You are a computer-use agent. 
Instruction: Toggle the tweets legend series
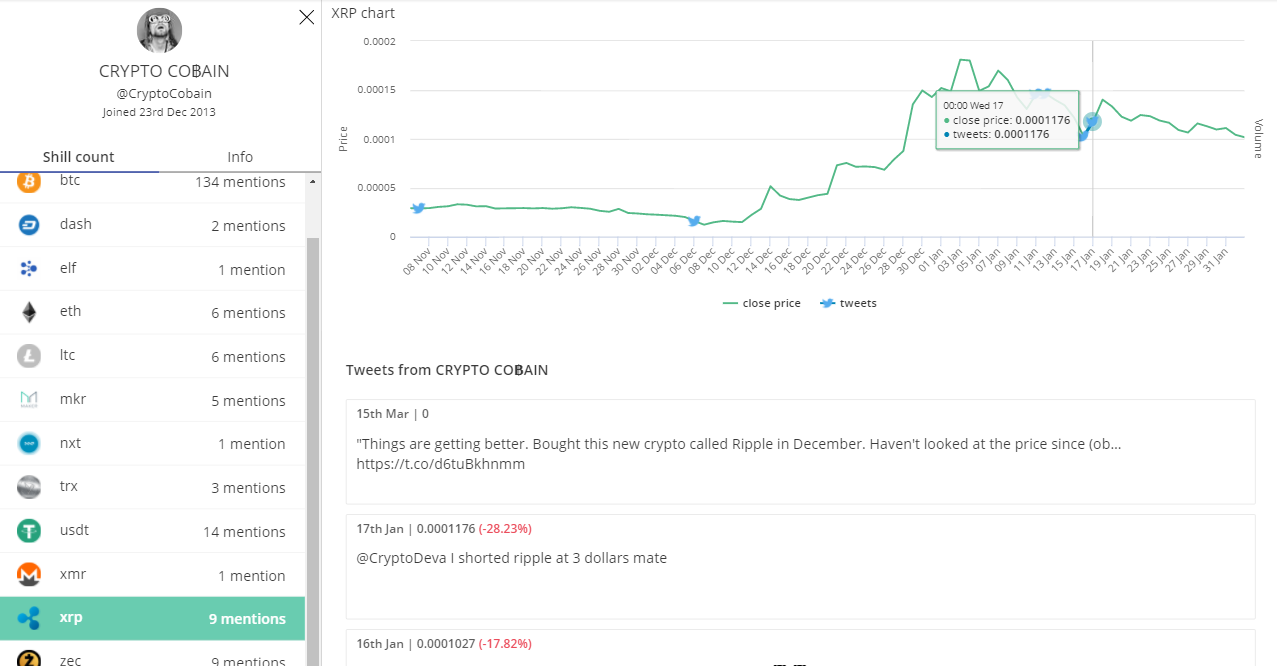848,303
